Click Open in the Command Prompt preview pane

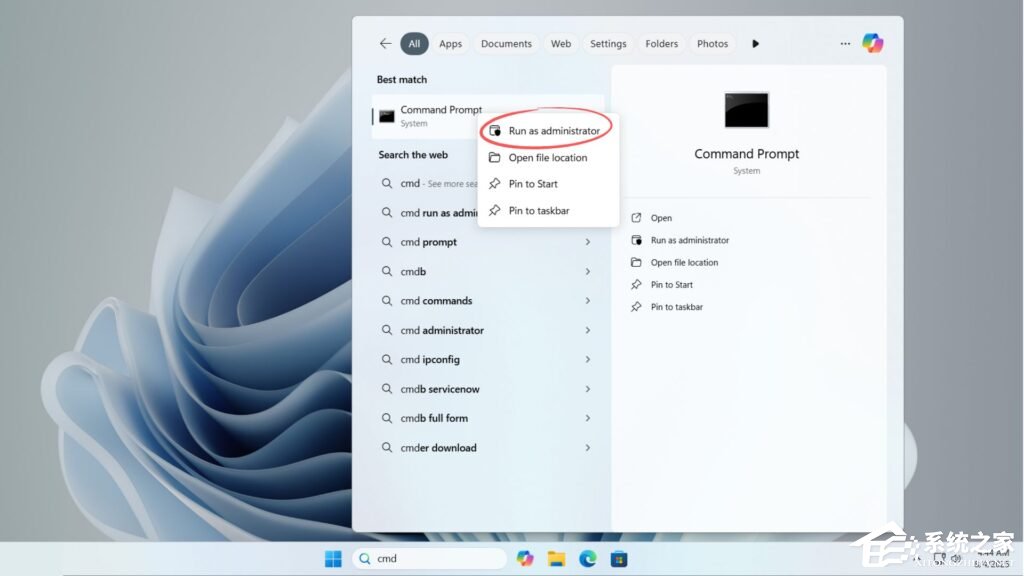pyautogui.click(x=662, y=217)
